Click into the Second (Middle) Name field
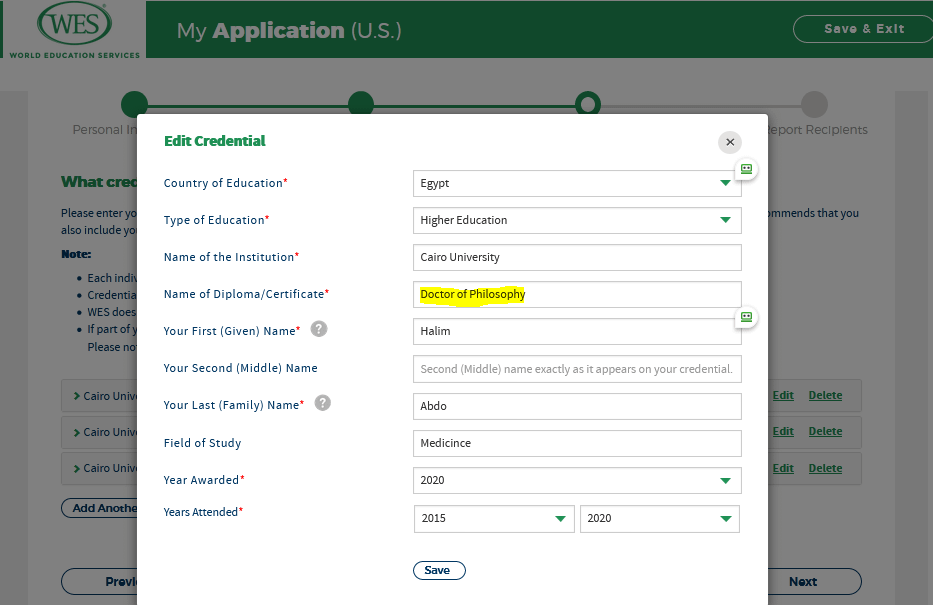933x605 pixels. click(x=577, y=368)
